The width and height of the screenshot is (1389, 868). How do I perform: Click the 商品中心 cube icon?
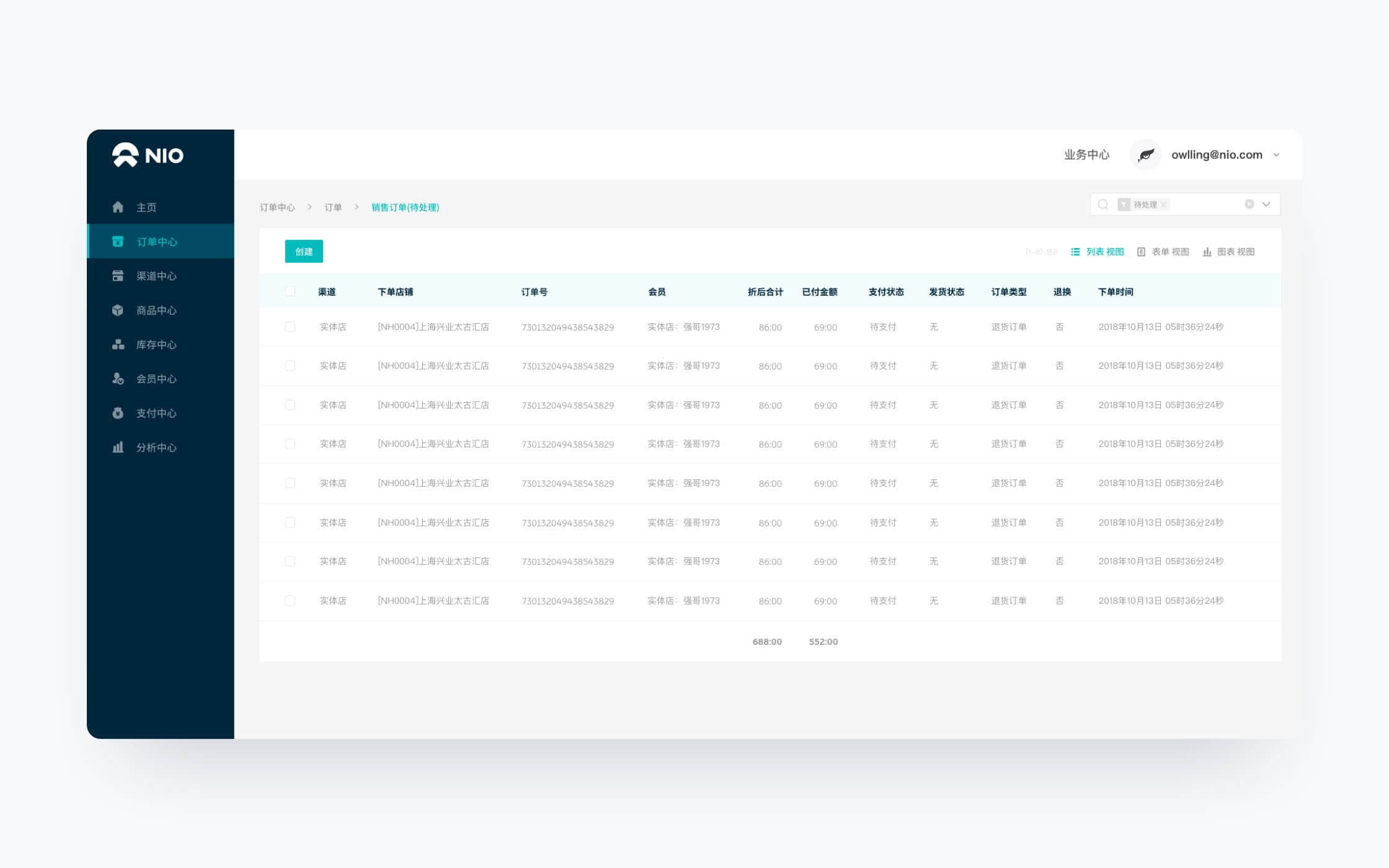(x=118, y=310)
